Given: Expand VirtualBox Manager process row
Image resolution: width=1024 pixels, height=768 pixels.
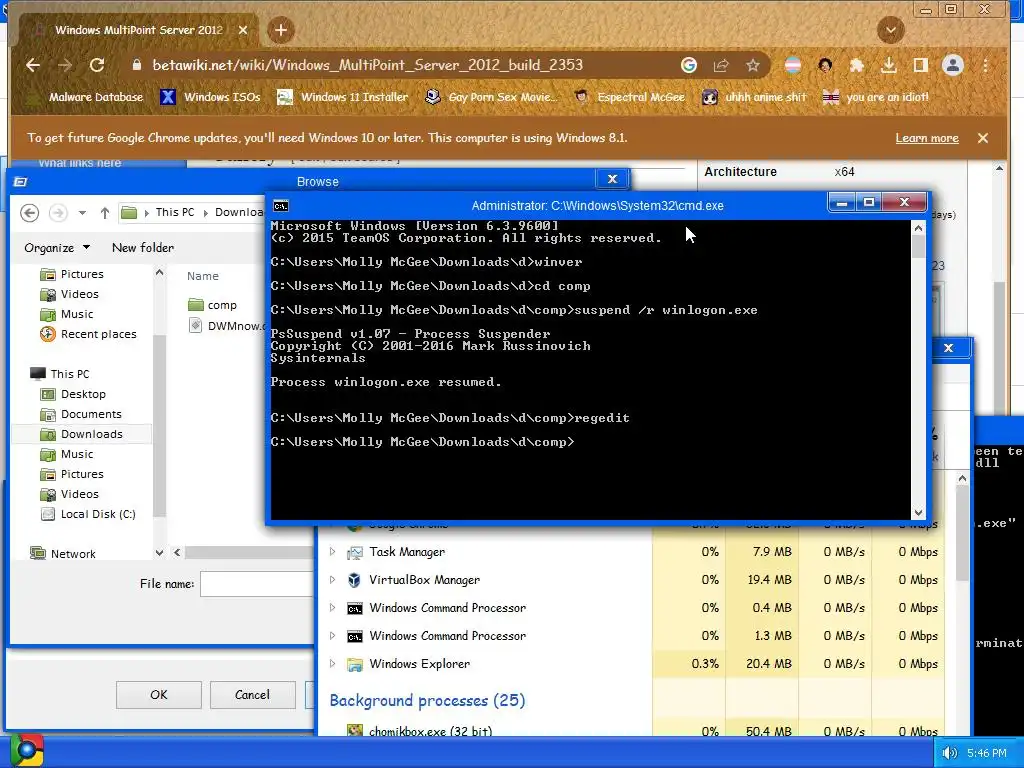Looking at the screenshot, I should pyautogui.click(x=332, y=580).
